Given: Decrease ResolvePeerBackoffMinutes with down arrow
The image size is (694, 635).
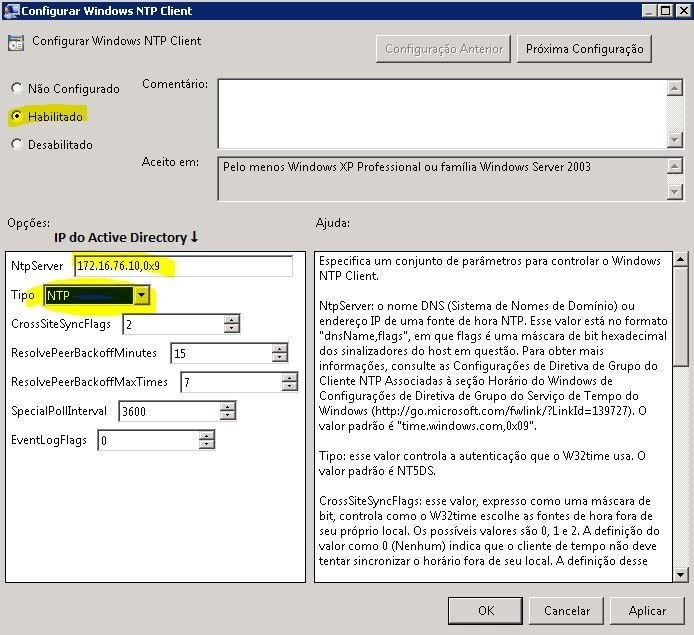Looking at the screenshot, I should point(280,358).
